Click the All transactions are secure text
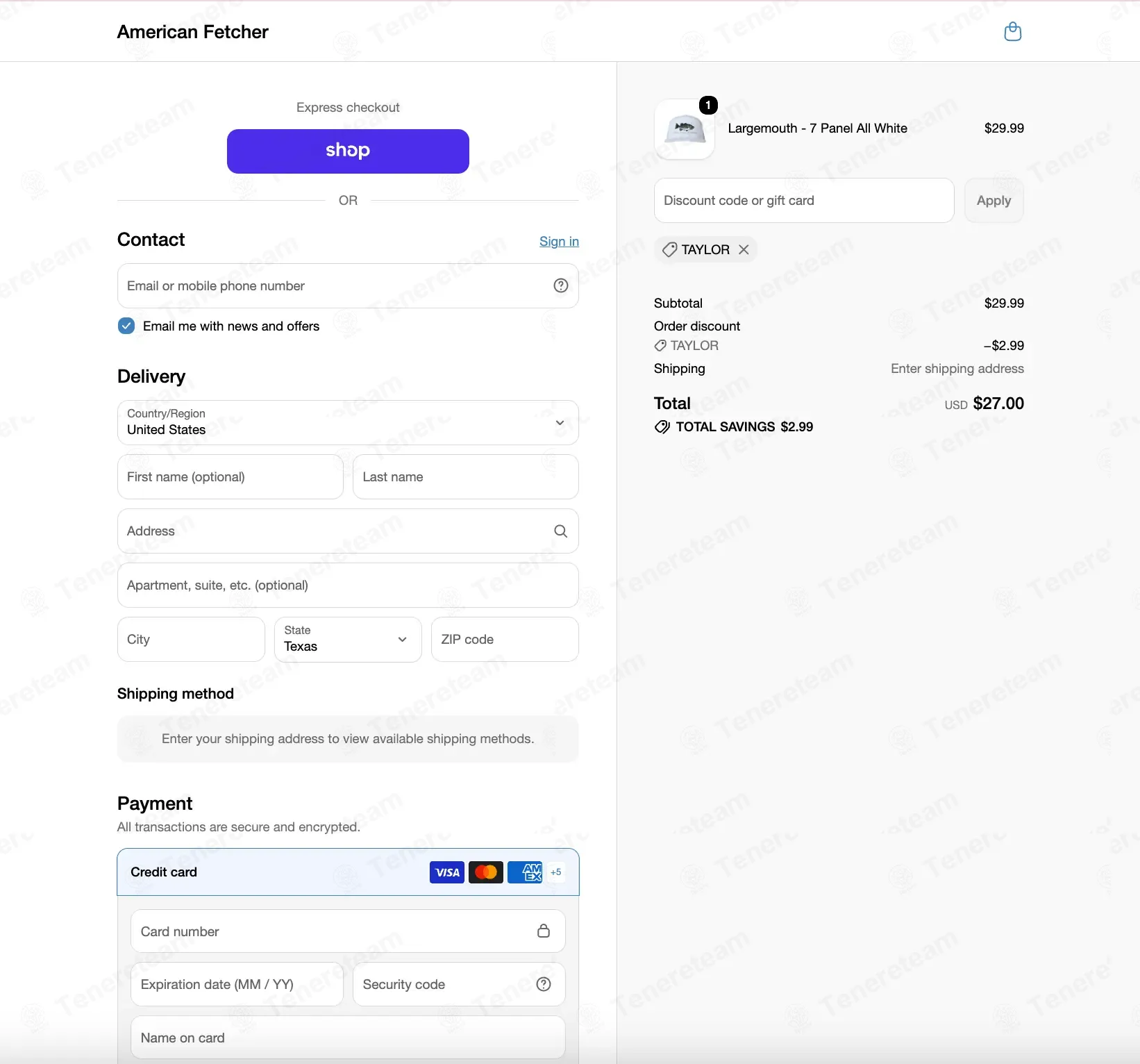1140x1064 pixels. 238,827
